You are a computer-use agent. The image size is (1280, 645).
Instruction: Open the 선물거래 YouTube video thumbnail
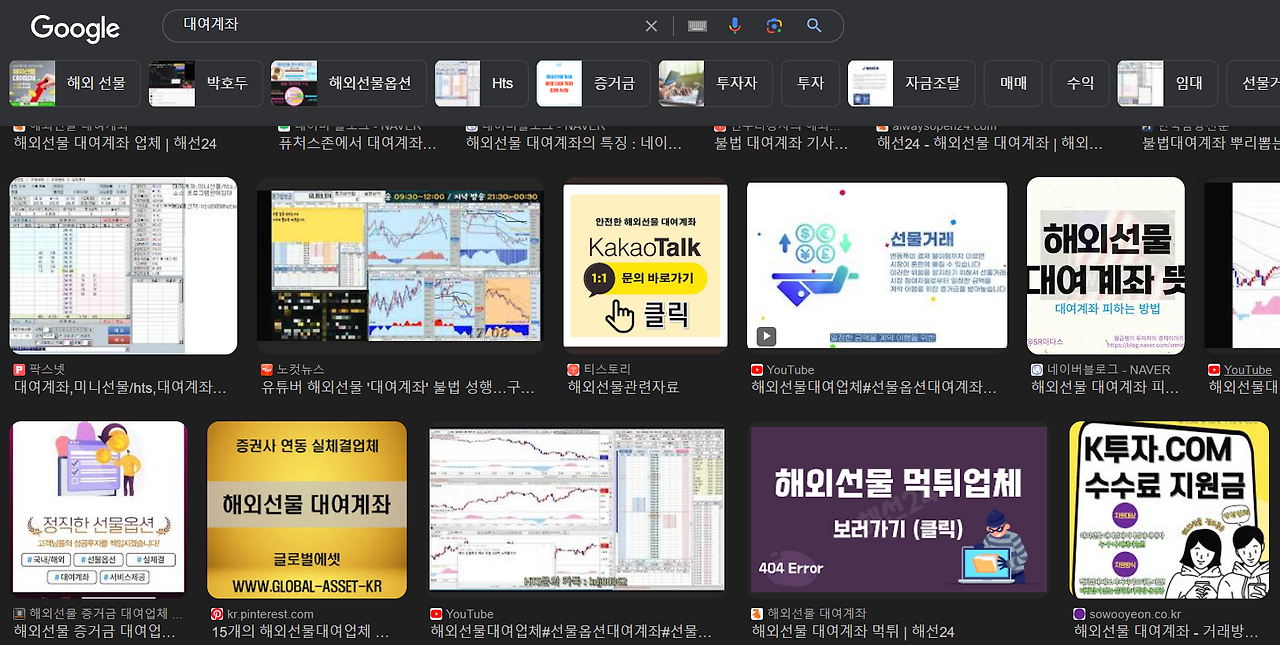coord(877,266)
